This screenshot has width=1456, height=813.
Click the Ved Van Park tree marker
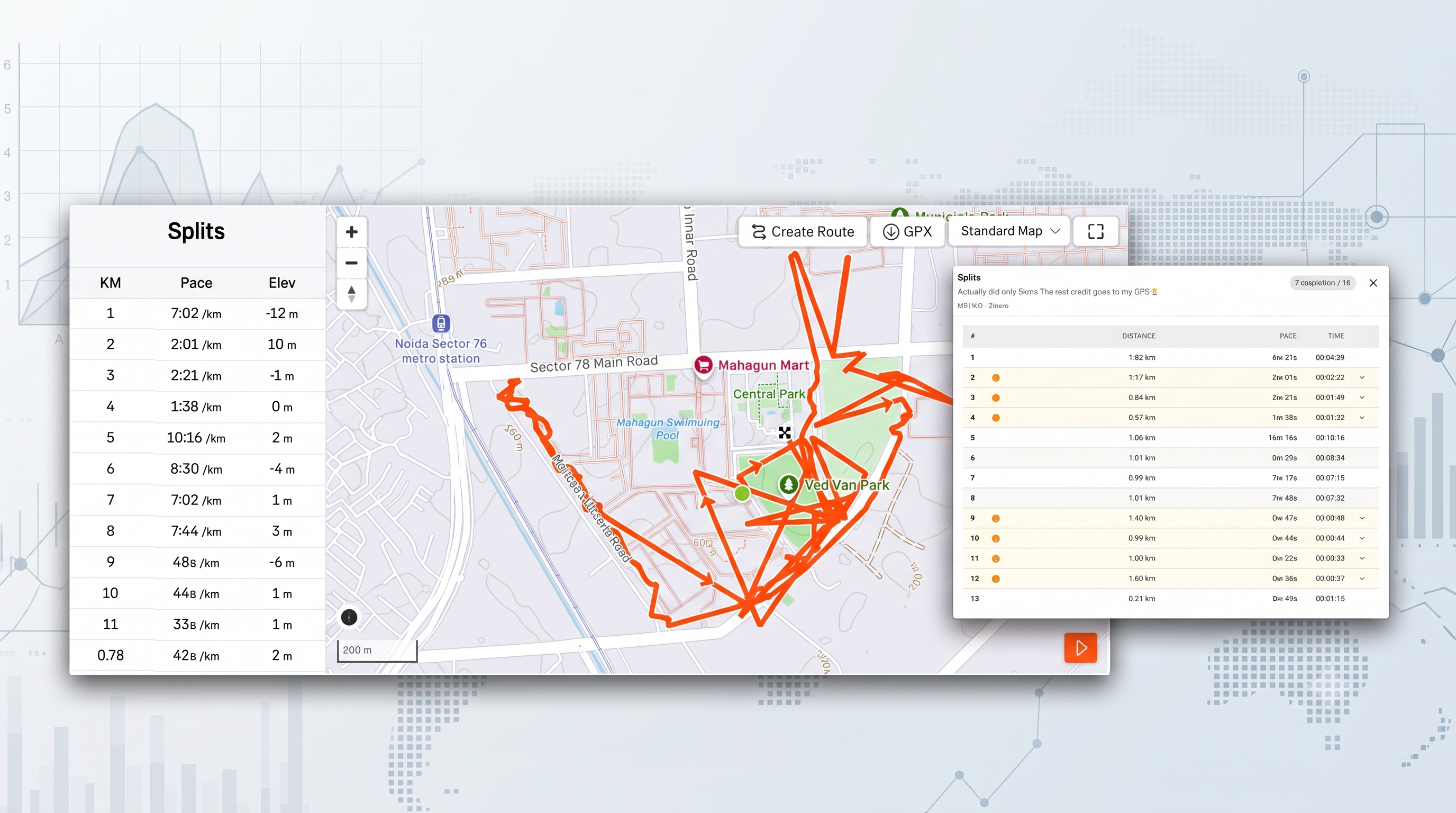[788, 484]
